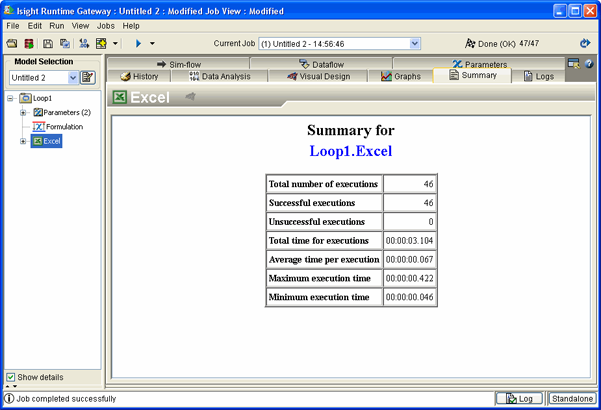This screenshot has width=601, height=410.
Task: Switch to the Graphs tab
Action: click(401, 76)
